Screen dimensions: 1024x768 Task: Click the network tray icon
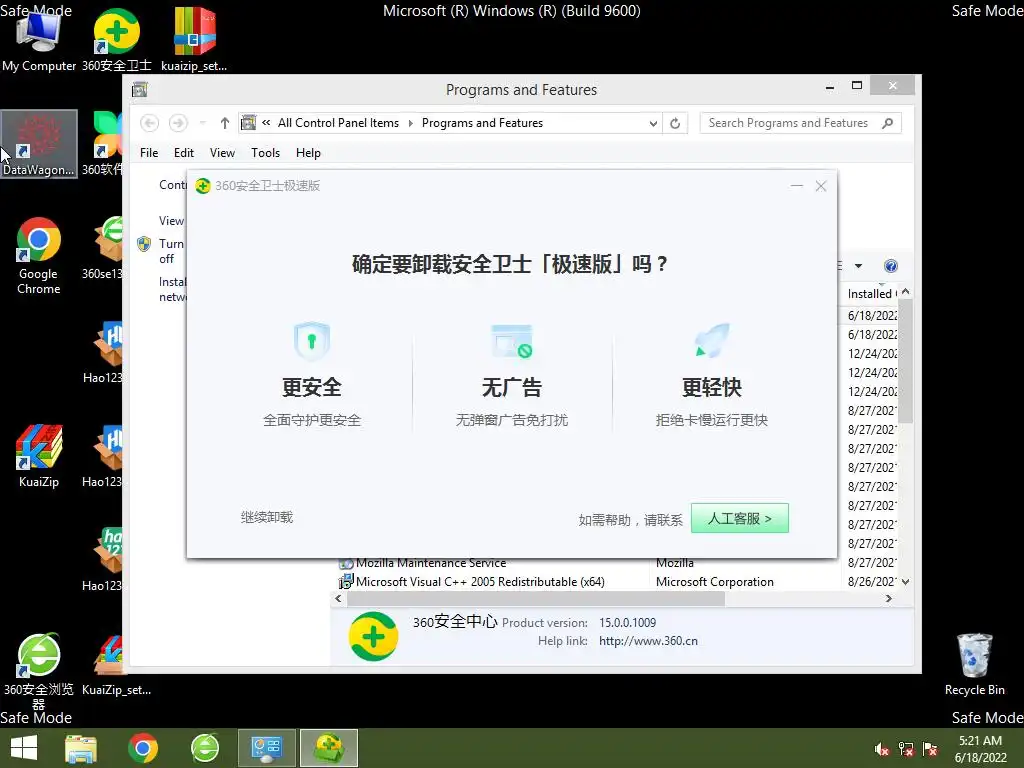point(906,749)
